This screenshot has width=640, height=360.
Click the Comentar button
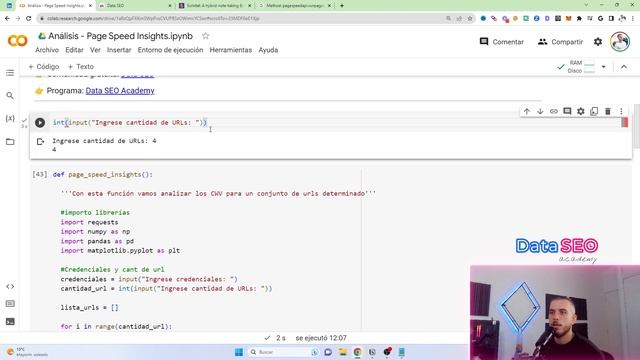point(502,42)
